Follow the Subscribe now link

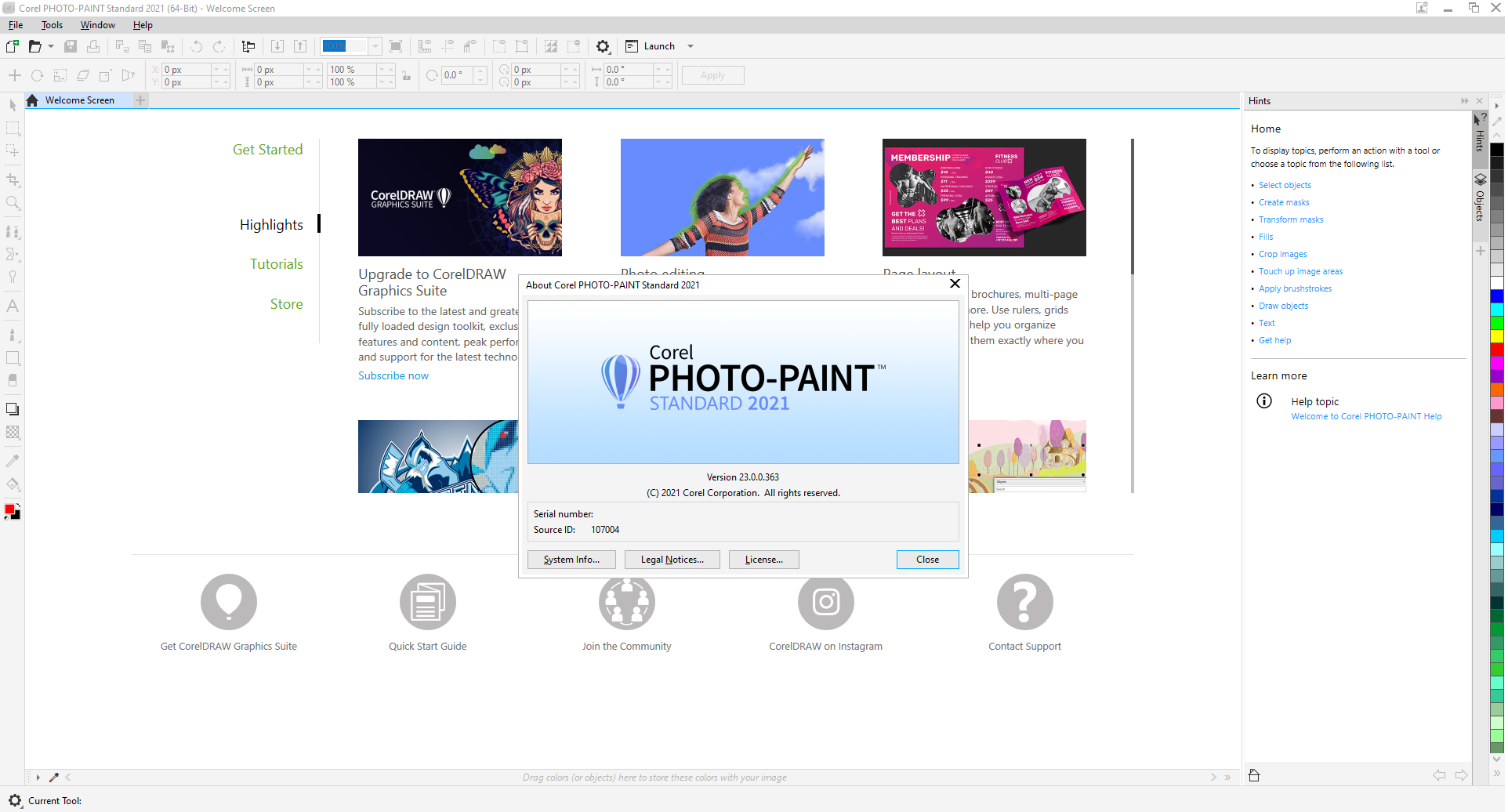(x=393, y=376)
